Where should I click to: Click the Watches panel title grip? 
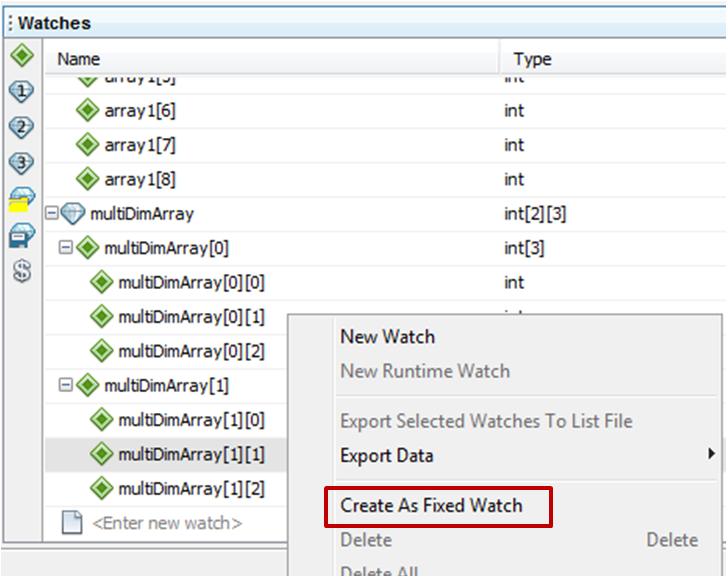(10, 23)
